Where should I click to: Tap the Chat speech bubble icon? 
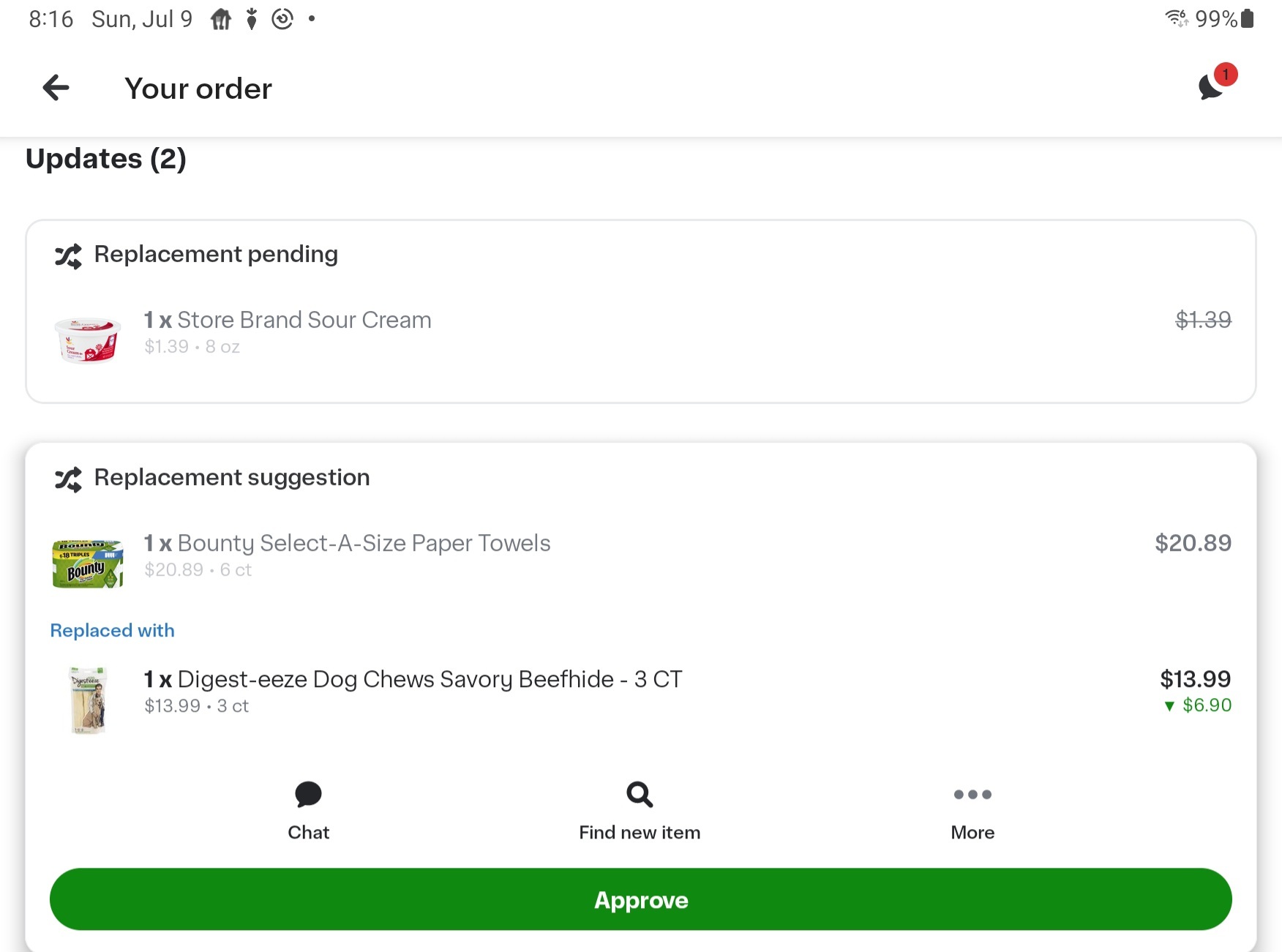[308, 794]
